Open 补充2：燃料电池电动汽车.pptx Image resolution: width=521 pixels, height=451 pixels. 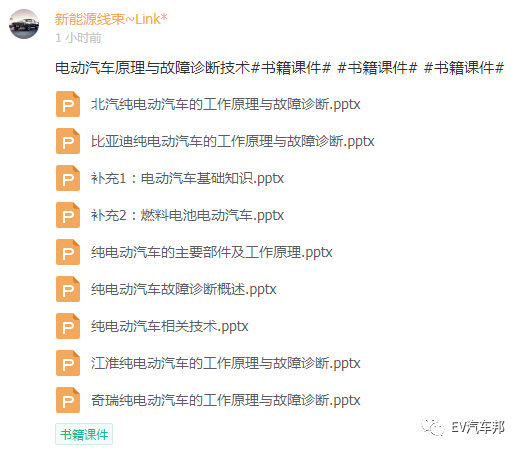(187, 215)
